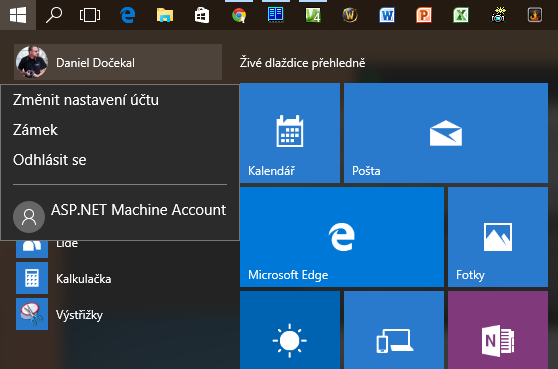Viewport: 558px width, 369px height.
Task: Launch Microsoft Edge from the taskbar
Action: click(x=127, y=15)
